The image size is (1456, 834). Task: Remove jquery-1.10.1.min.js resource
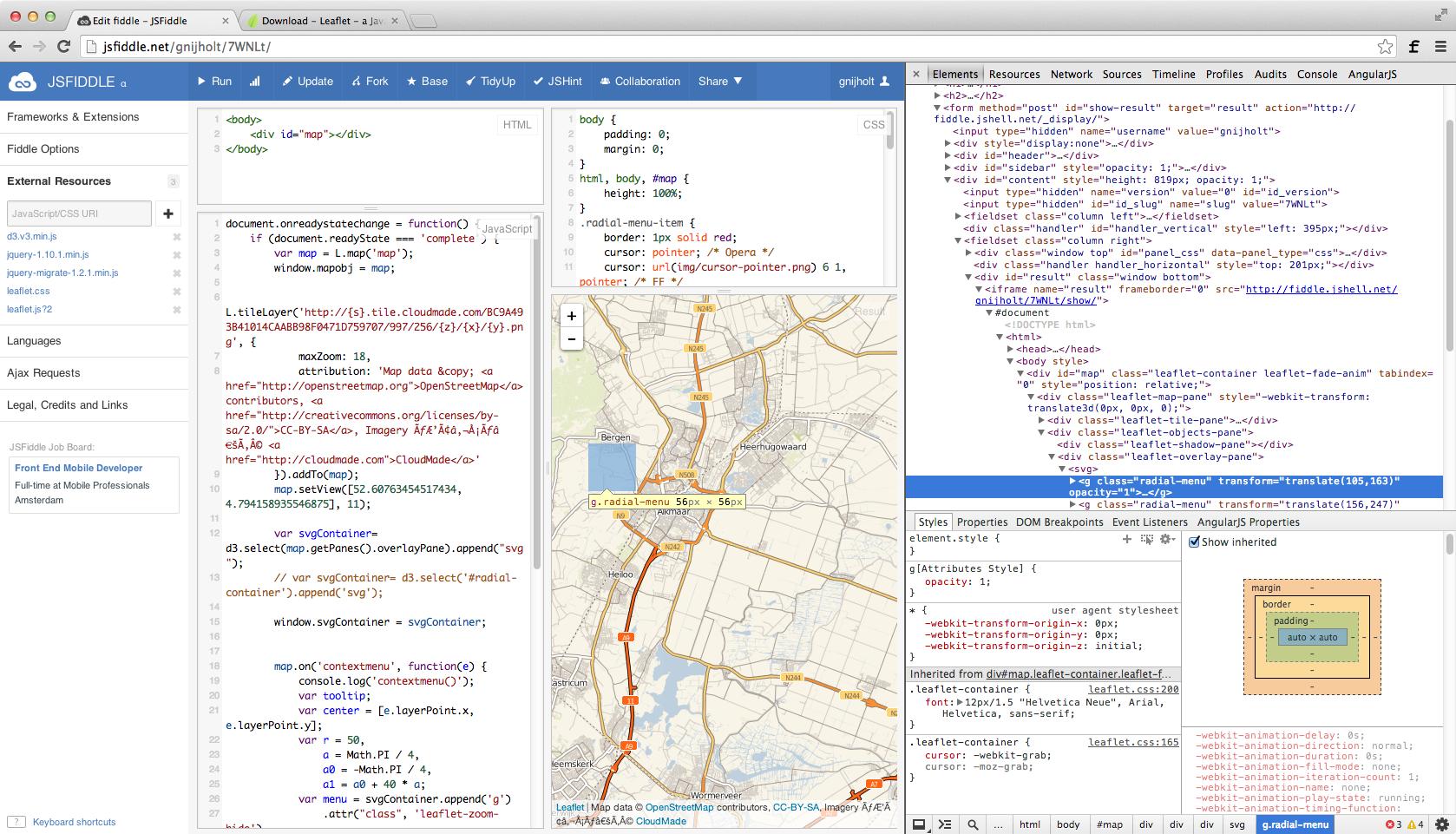(177, 255)
